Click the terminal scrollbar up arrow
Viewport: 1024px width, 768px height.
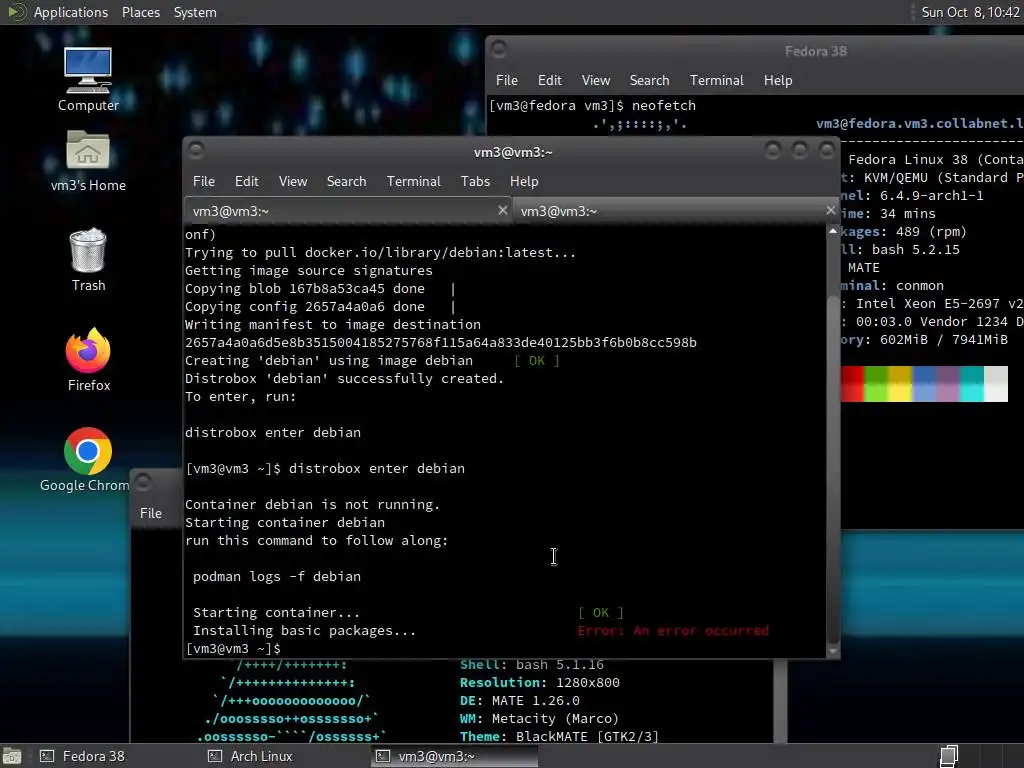[x=833, y=231]
